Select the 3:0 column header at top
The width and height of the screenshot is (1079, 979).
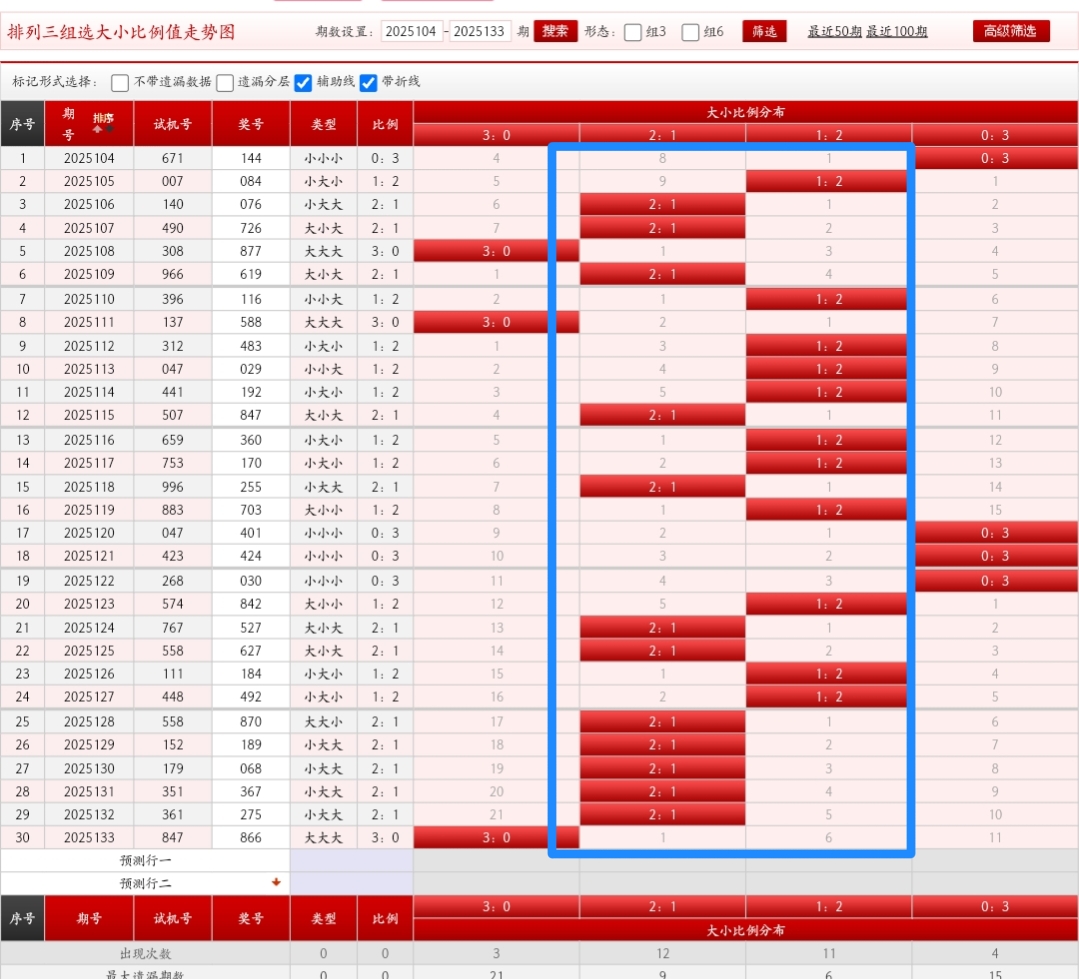pos(496,135)
